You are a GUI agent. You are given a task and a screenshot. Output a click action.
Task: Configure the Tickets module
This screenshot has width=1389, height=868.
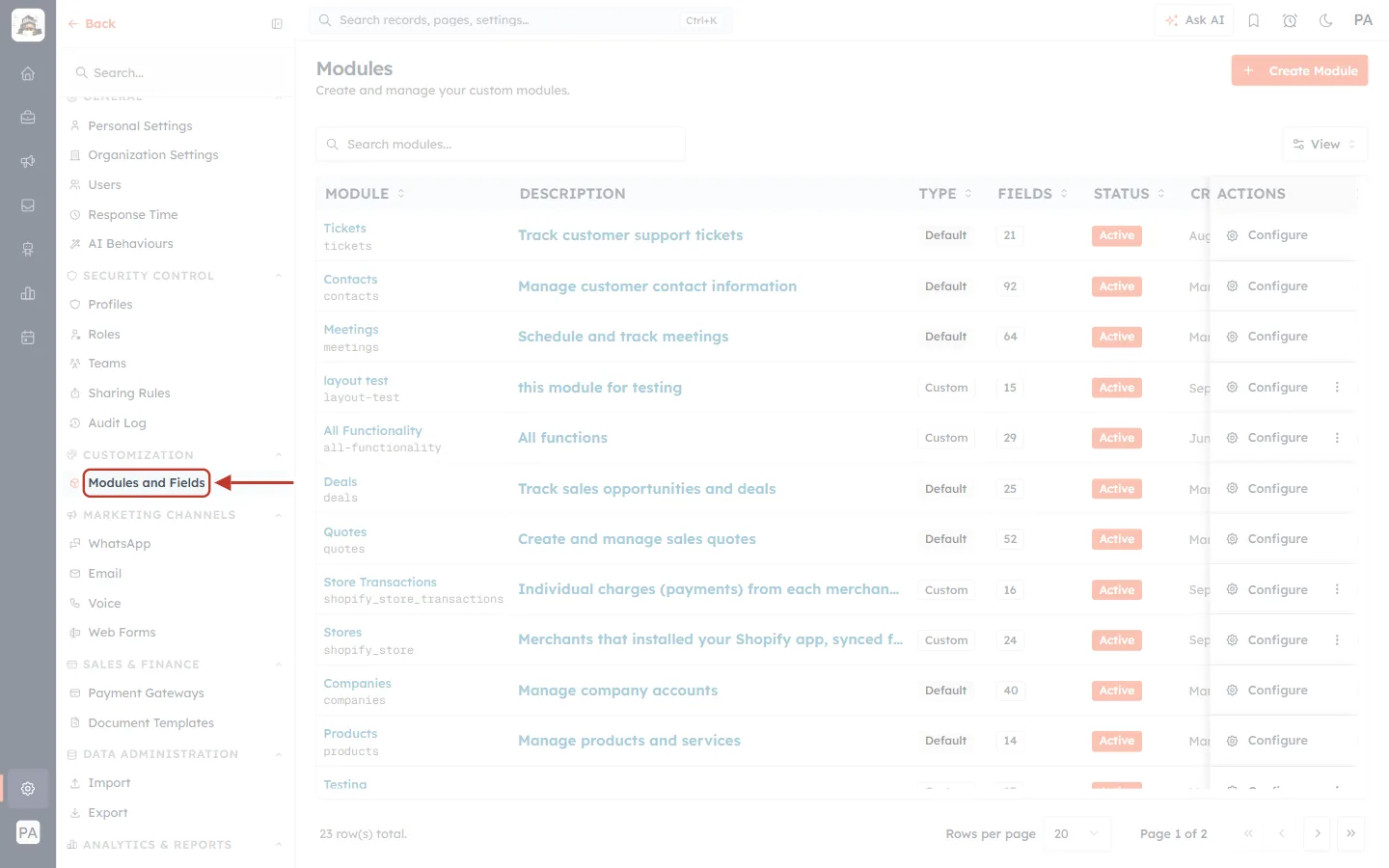(1267, 235)
